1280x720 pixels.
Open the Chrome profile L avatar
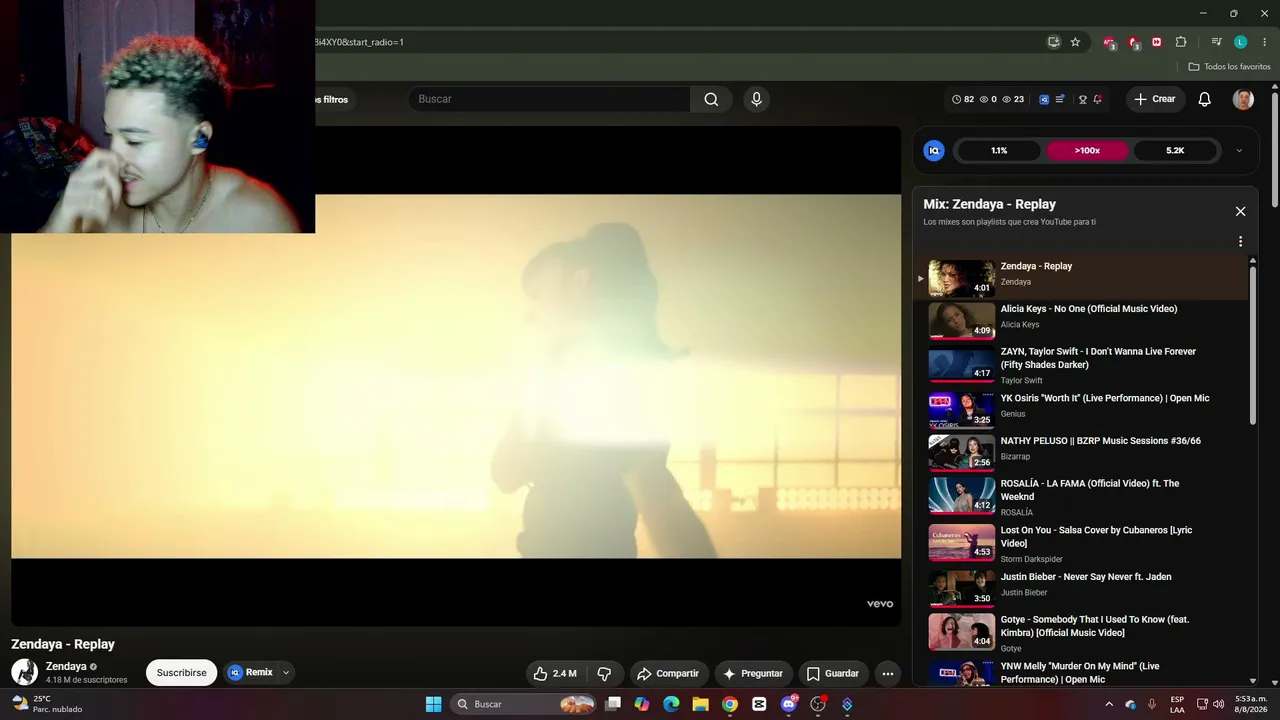coord(1240,42)
